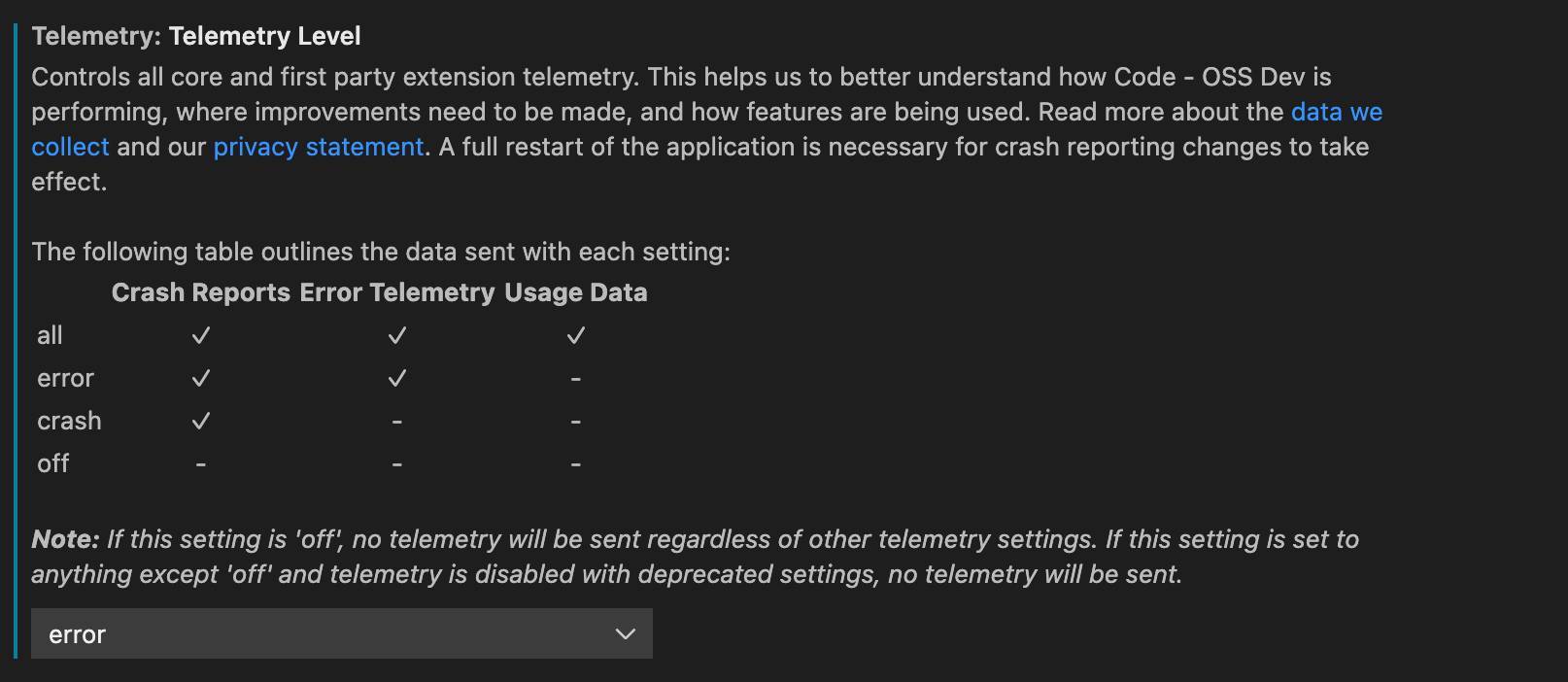Click the dropdown chevron arrow
This screenshot has width=1568, height=682.
627,633
